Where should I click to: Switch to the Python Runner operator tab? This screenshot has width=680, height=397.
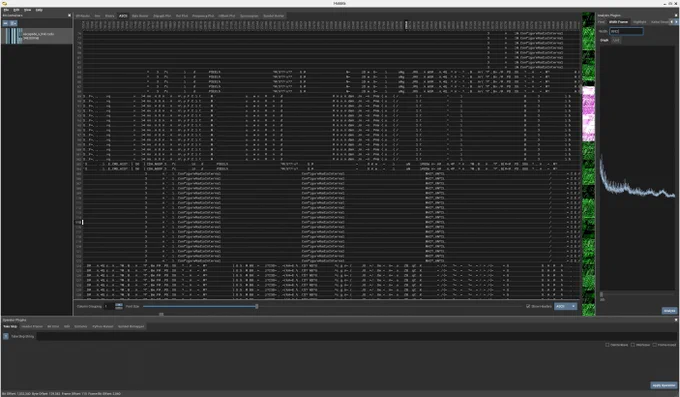point(103,326)
